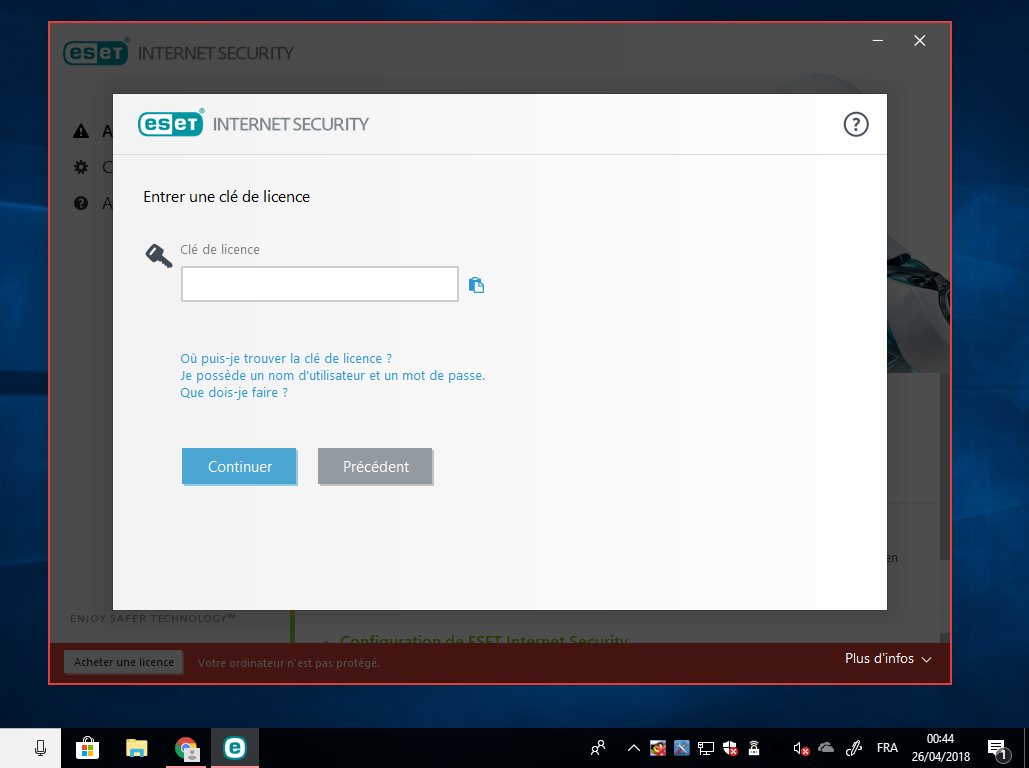Open the People icon on the taskbar
Image resolution: width=1029 pixels, height=768 pixels.
598,748
